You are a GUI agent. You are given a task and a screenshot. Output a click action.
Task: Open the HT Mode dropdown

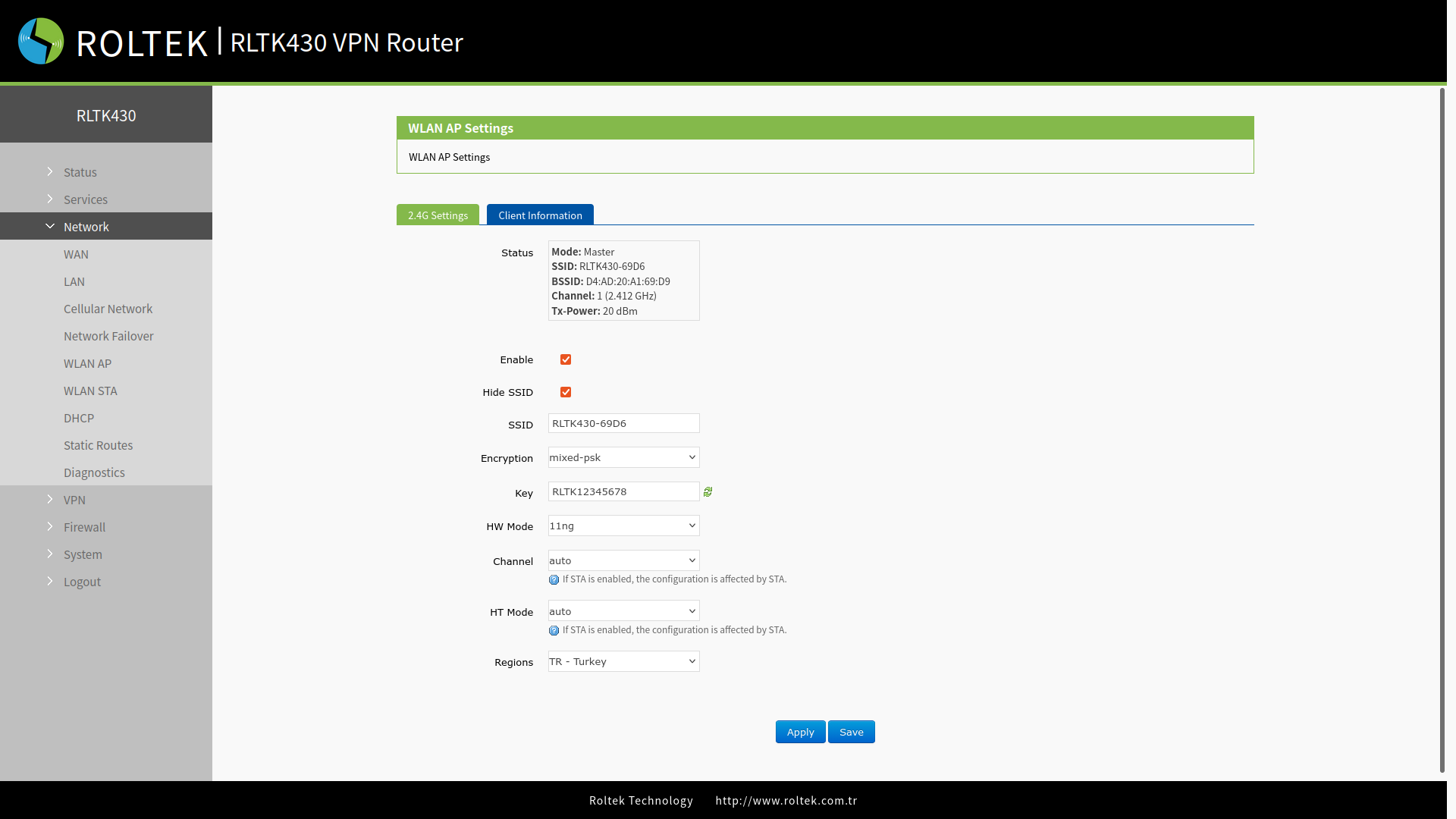coord(623,611)
